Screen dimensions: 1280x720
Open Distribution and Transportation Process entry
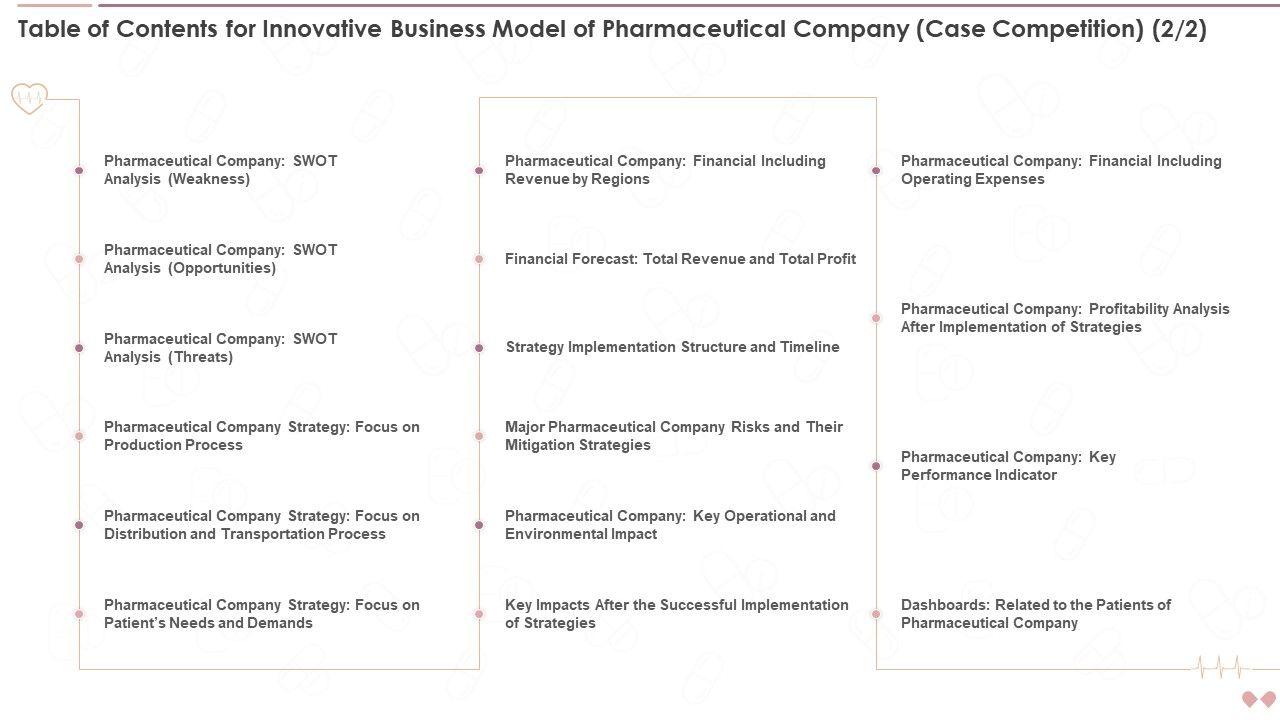tap(261, 525)
